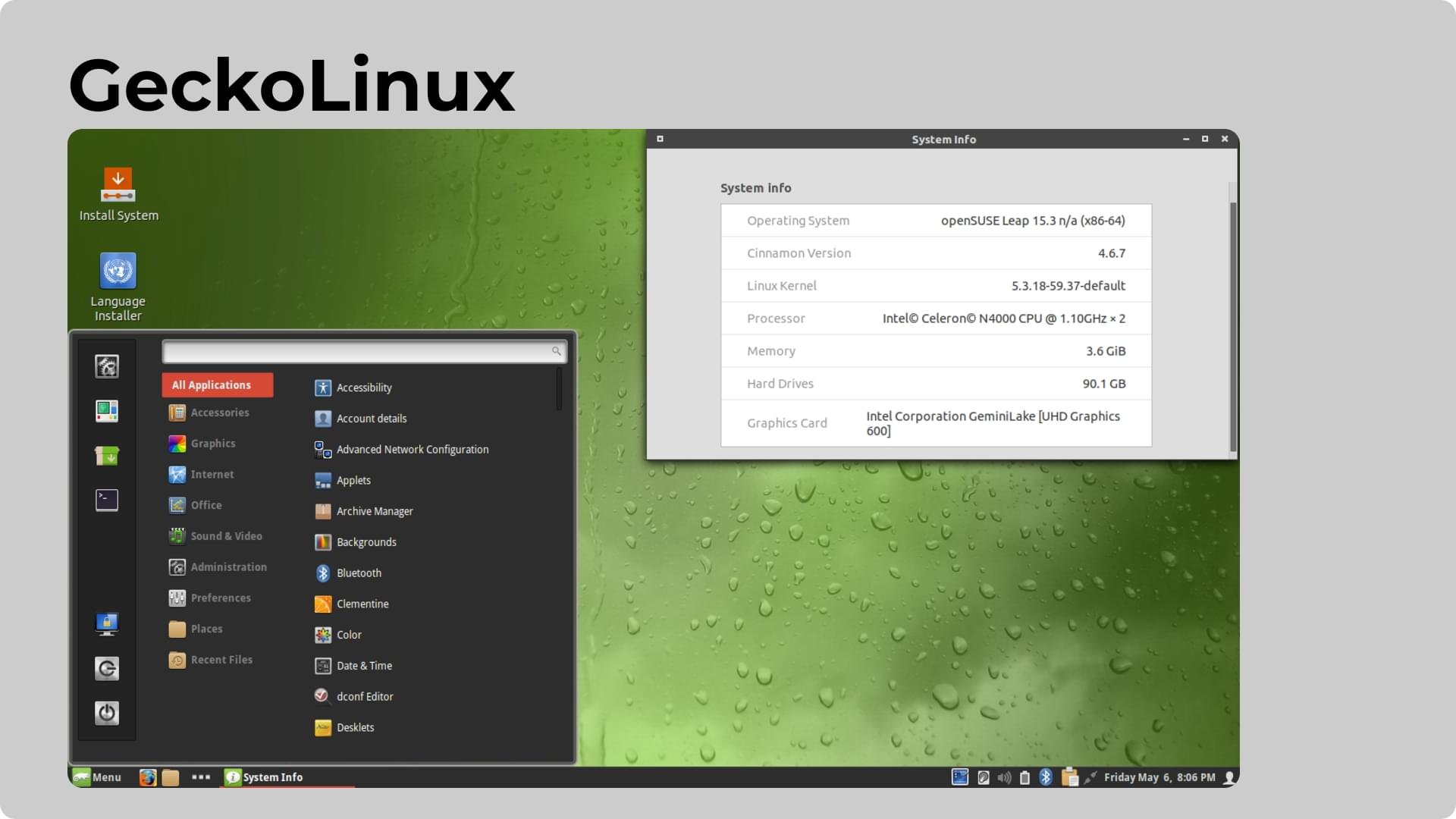This screenshot has height=819, width=1456.
Task: Click the search magnifier icon in menu
Action: pos(556,351)
